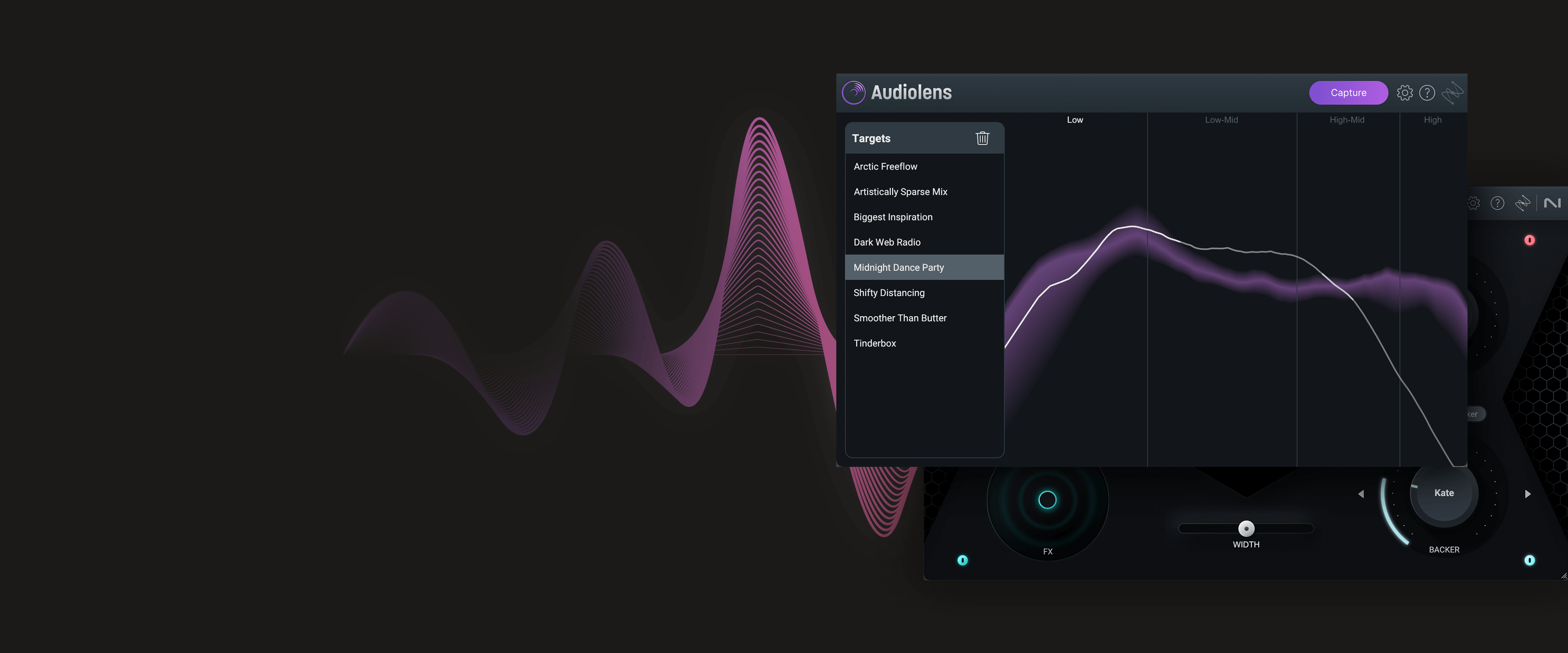Image resolution: width=1568 pixels, height=653 pixels.
Task: Select the High-Mid frequency band label
Action: coord(1346,120)
